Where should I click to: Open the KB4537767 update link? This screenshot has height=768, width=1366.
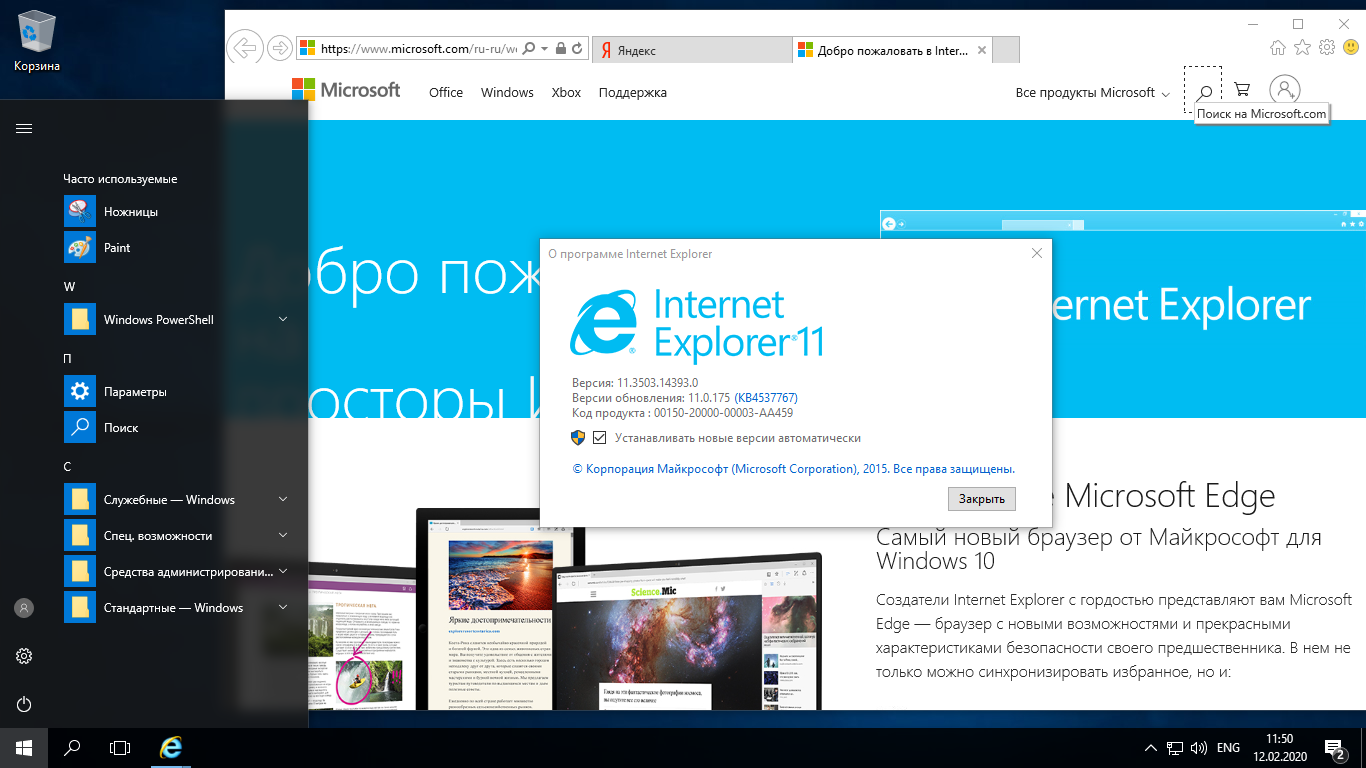coord(766,398)
